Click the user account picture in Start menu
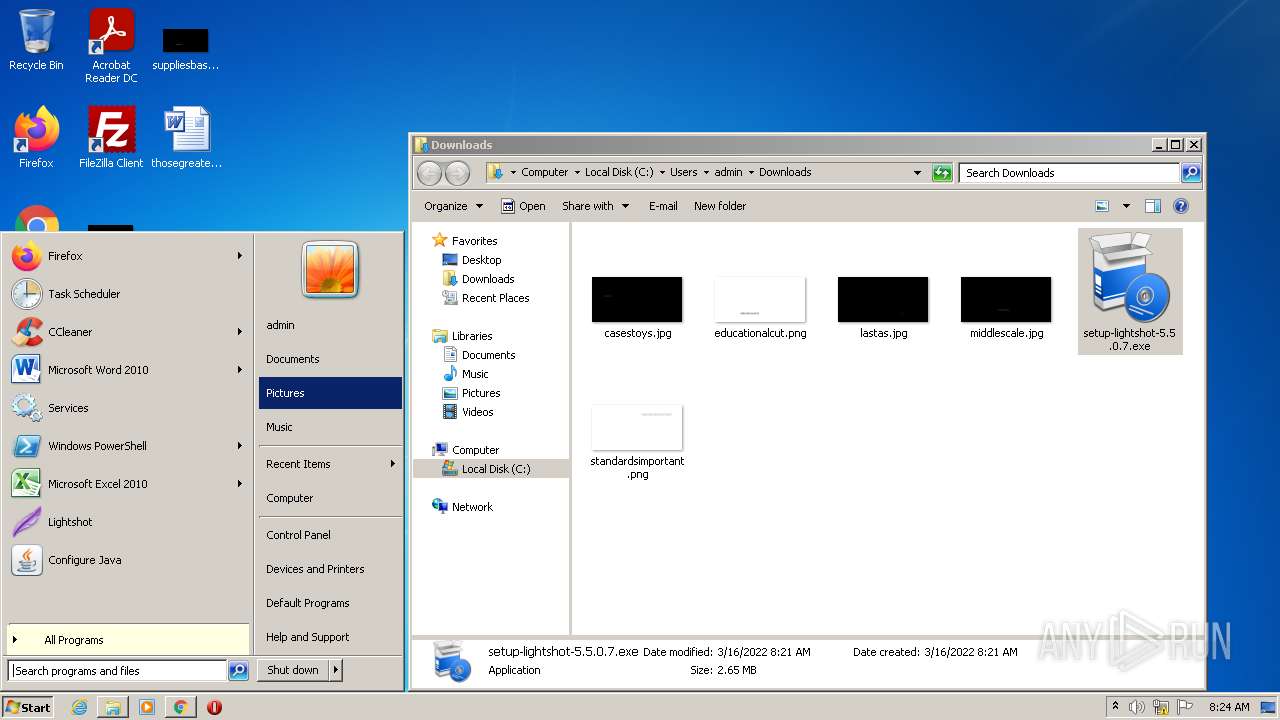 click(330, 270)
